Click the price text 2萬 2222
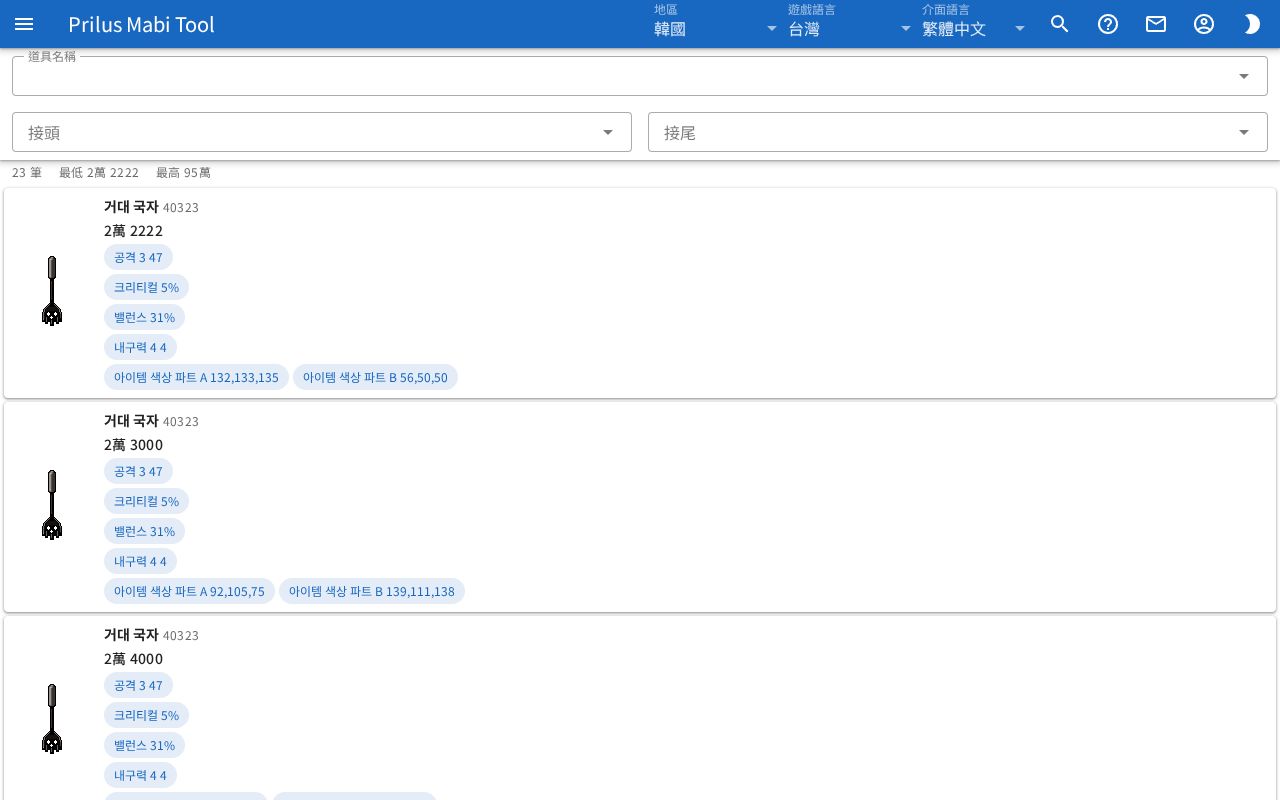This screenshot has height=800, width=1280. (x=133, y=231)
